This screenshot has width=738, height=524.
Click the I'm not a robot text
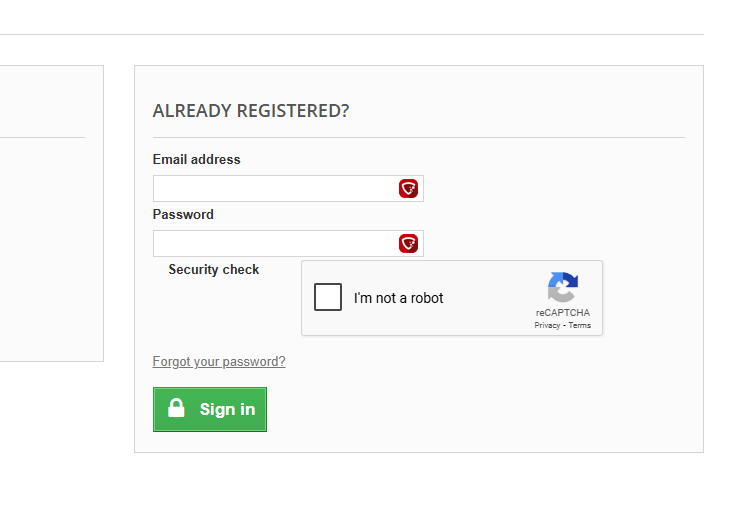[x=399, y=298]
